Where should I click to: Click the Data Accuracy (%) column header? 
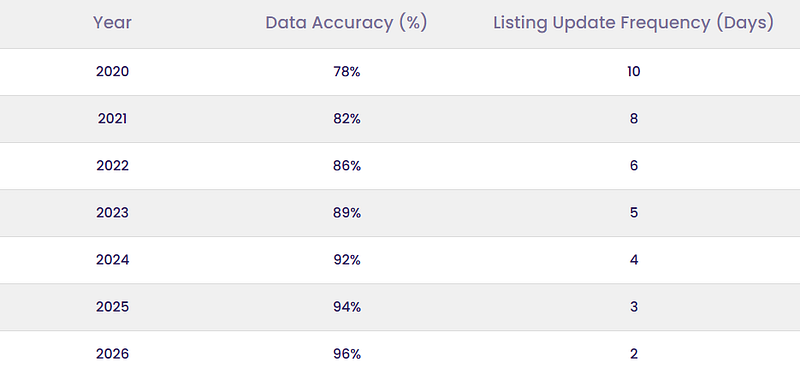coord(346,23)
